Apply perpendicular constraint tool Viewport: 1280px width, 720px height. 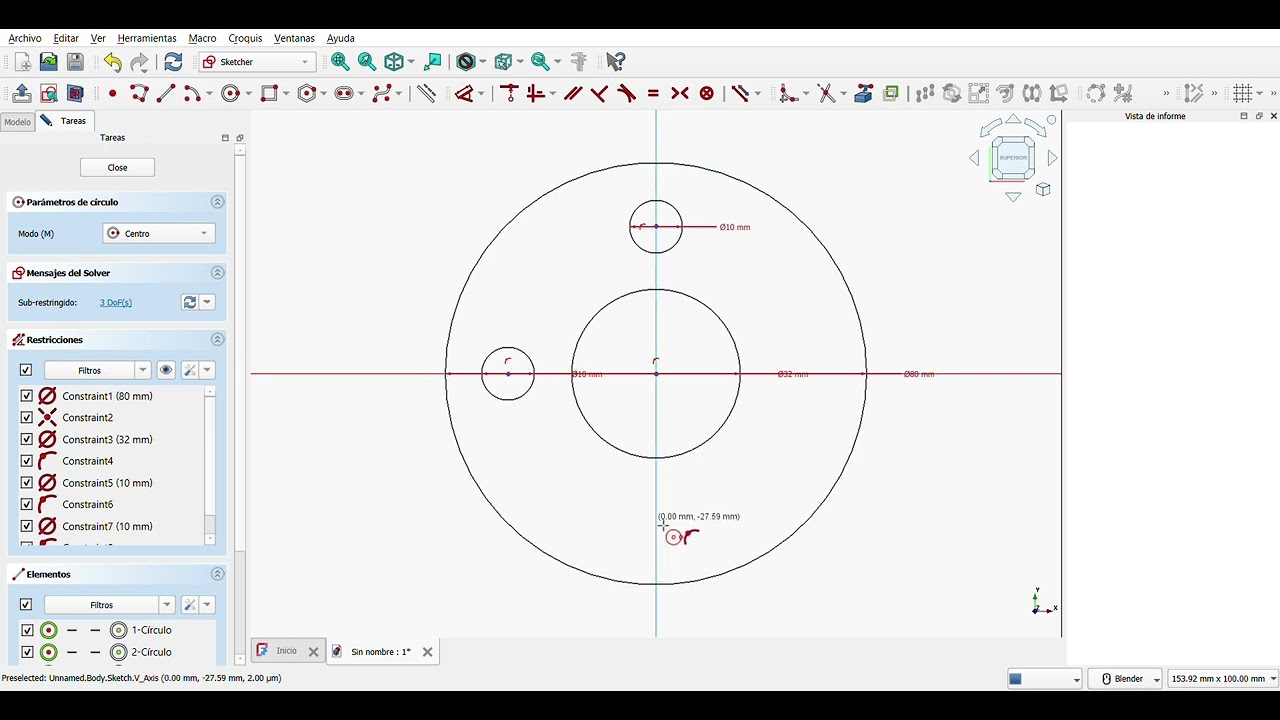[599, 93]
